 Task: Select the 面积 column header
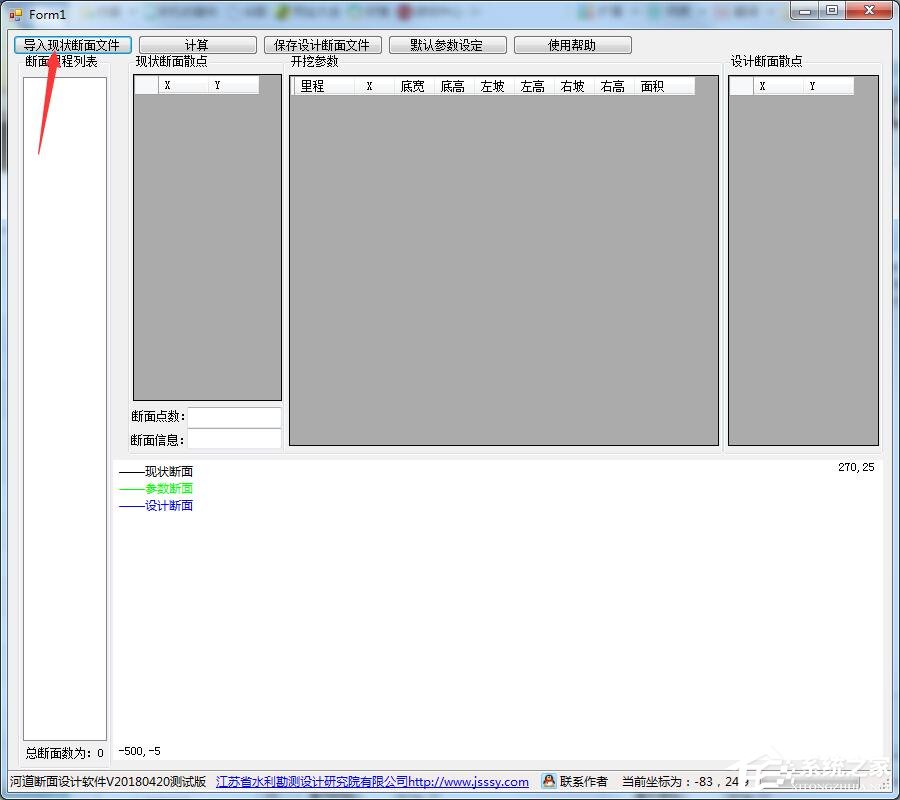click(x=664, y=86)
